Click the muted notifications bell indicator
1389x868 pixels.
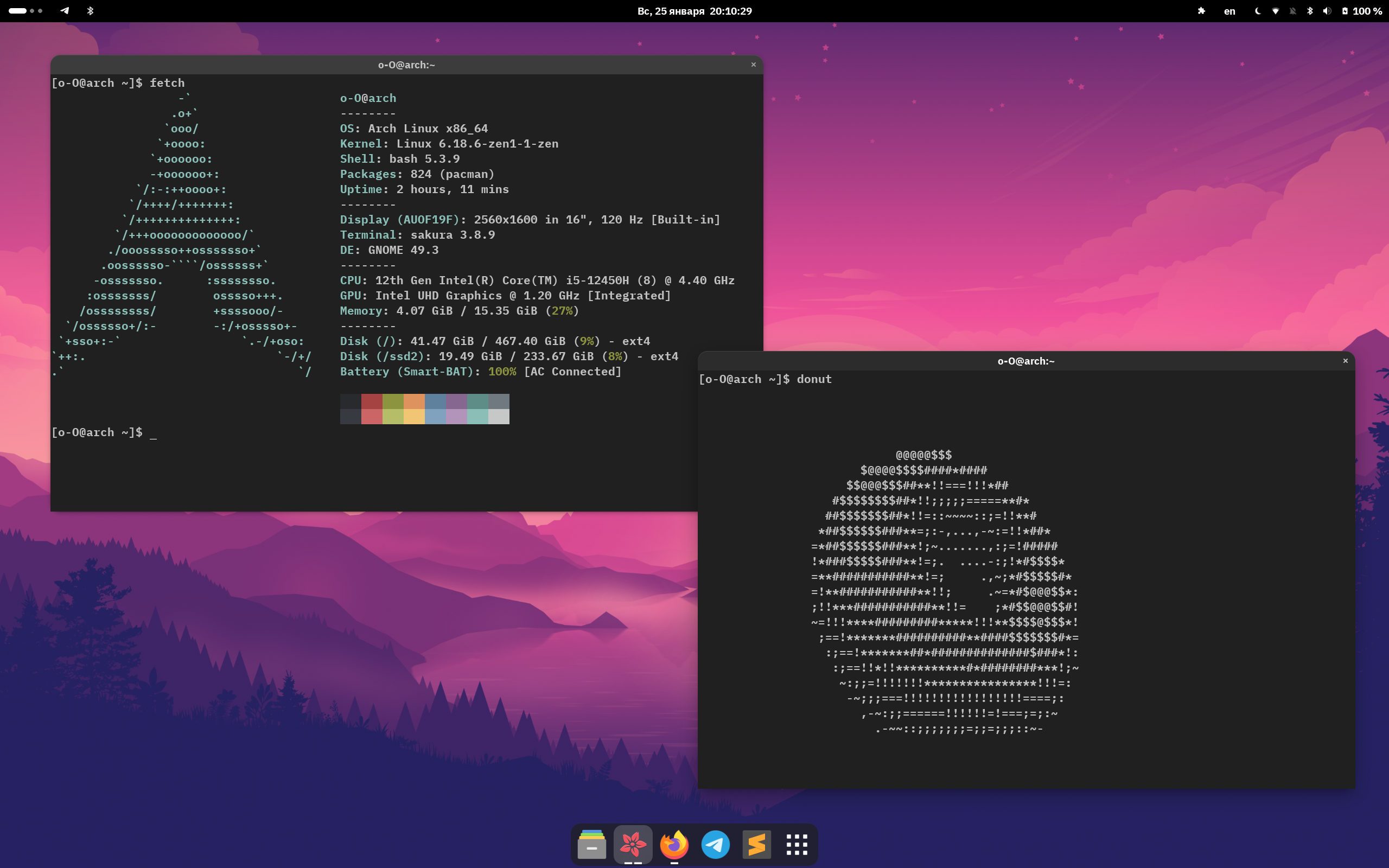point(1292,11)
